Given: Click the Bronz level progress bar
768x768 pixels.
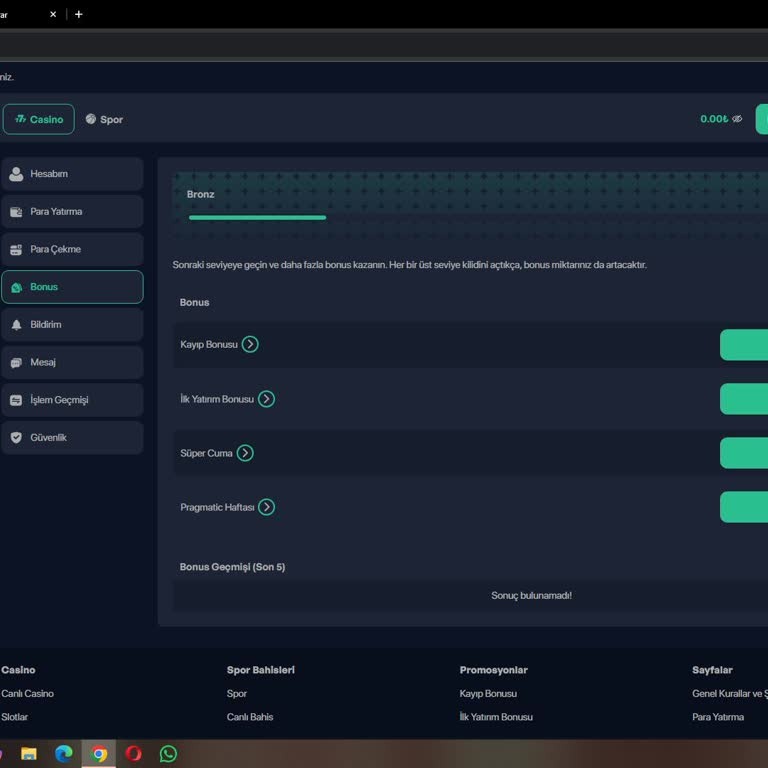Looking at the screenshot, I should pyautogui.click(x=257, y=217).
